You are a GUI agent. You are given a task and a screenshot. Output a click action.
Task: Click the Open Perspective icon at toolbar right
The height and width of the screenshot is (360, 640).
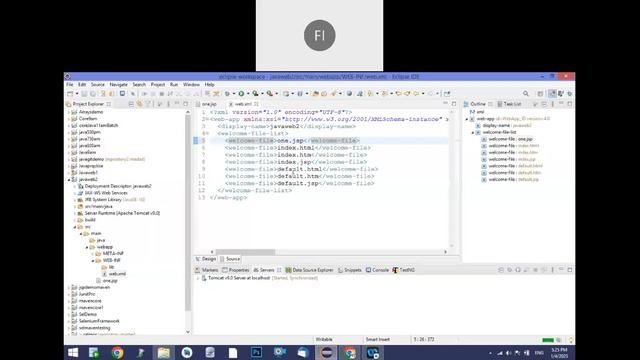pos(540,93)
